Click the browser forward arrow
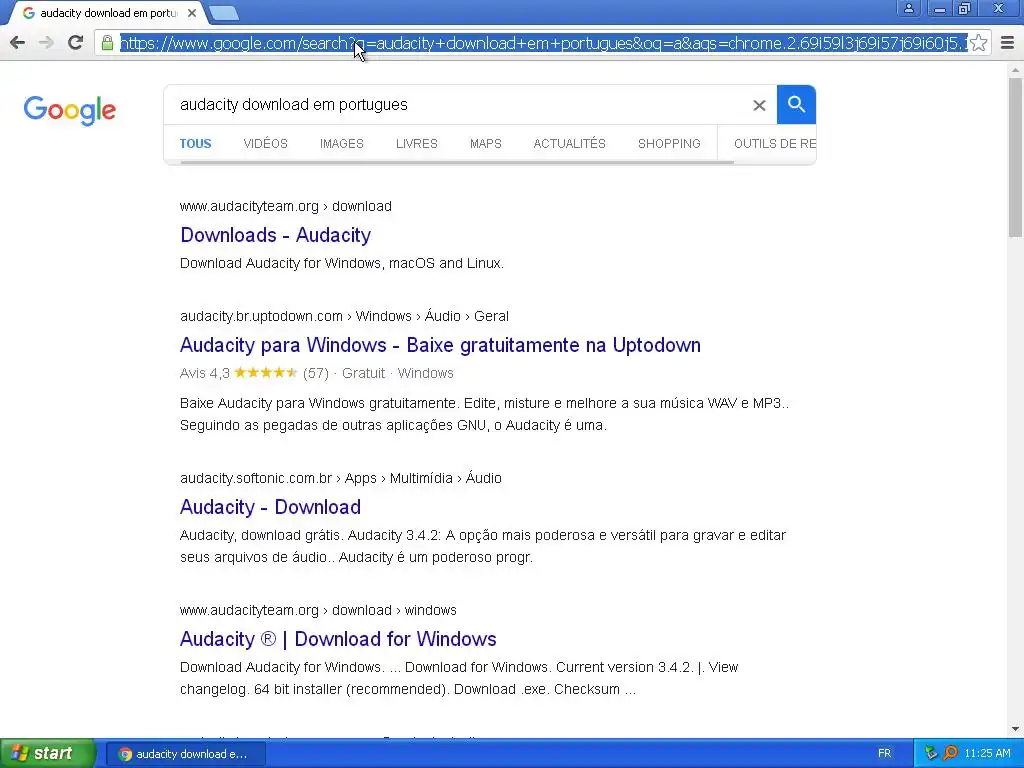This screenshot has height=768, width=1024. point(46,42)
